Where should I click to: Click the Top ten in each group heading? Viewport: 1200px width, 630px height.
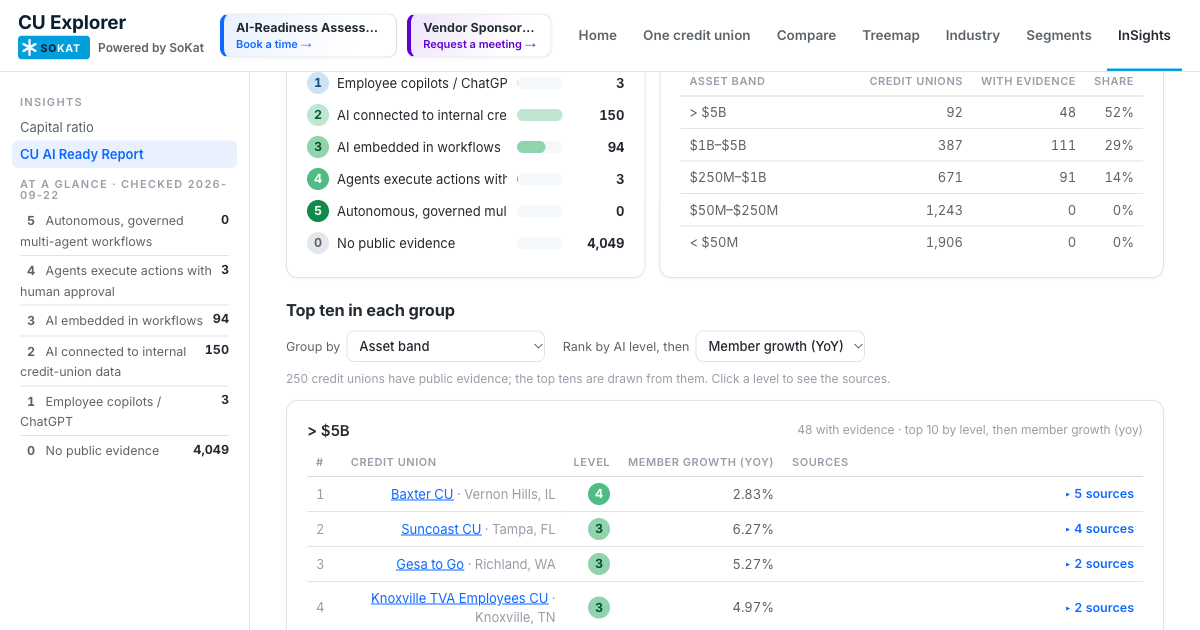click(370, 310)
